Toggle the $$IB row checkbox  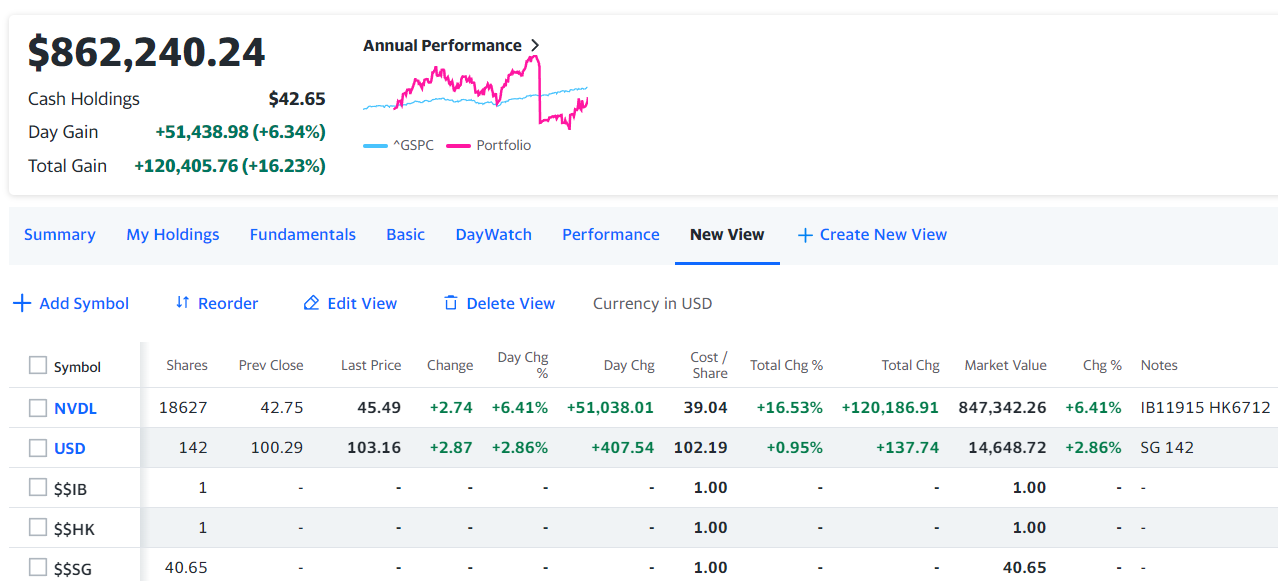point(38,488)
